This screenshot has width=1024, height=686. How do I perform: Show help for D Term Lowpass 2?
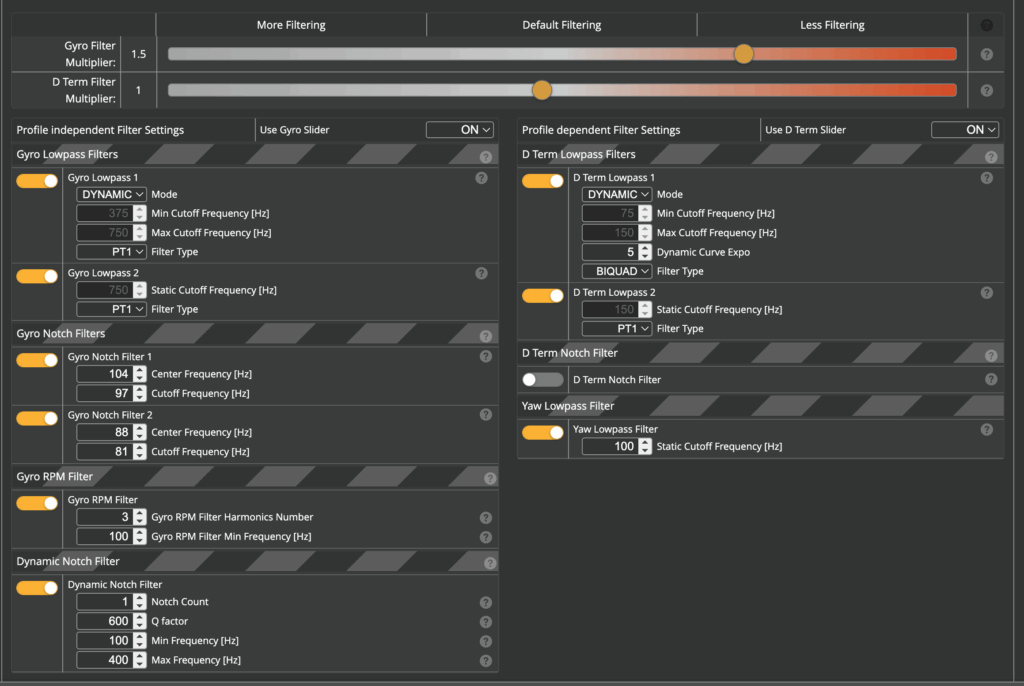pos(986,293)
